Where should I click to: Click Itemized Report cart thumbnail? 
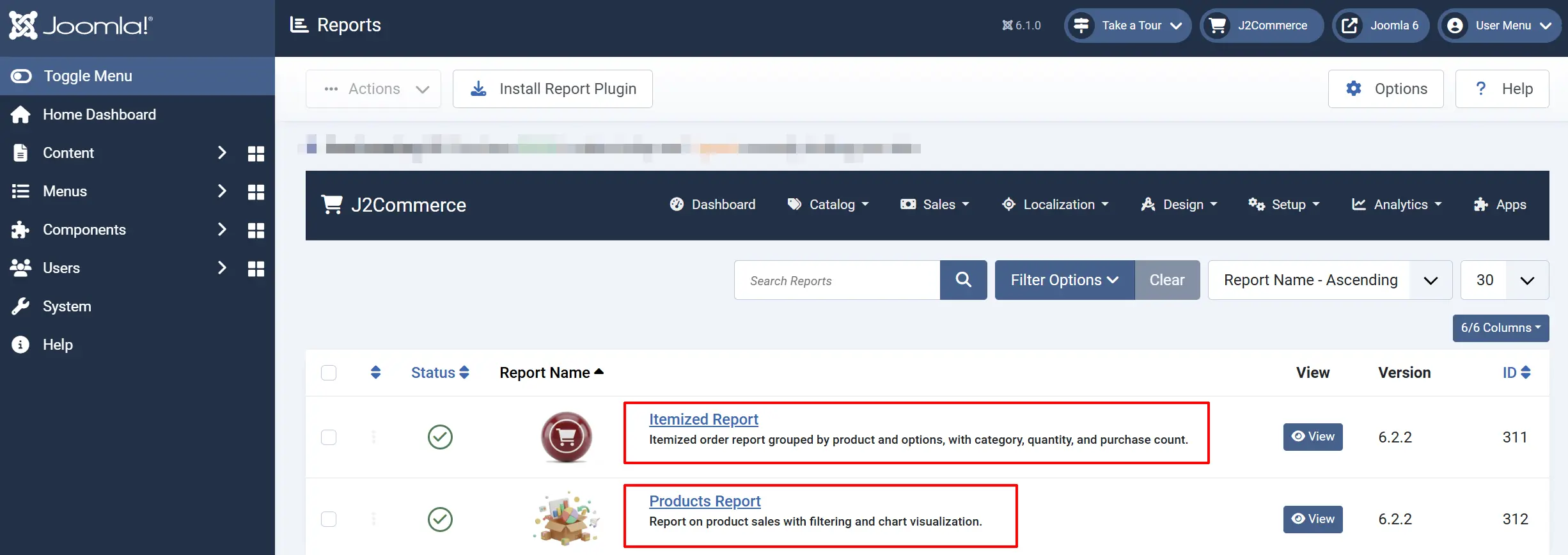(567, 437)
